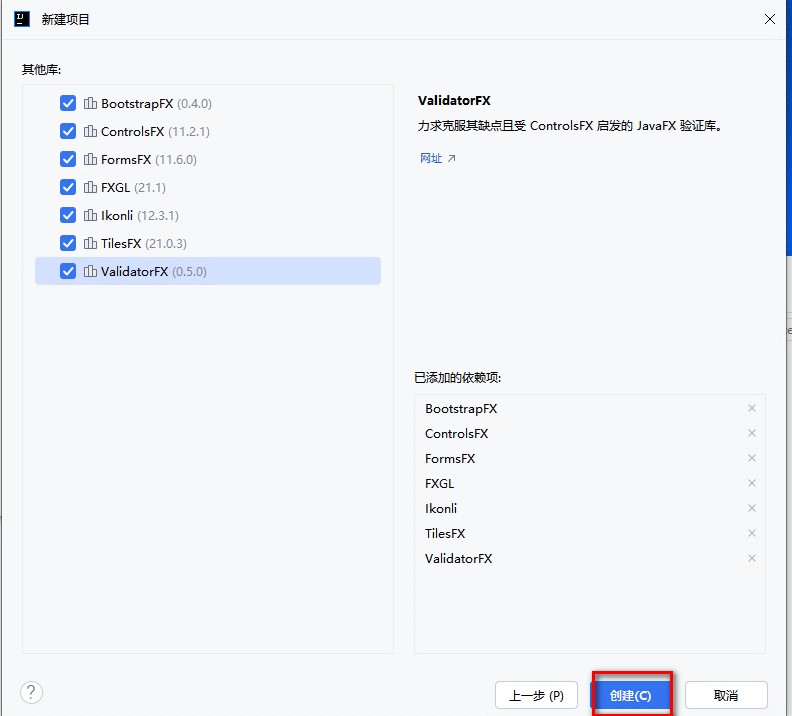Close the 新建项目 dialog window
Image resolution: width=792 pixels, height=716 pixels.
pos(770,19)
